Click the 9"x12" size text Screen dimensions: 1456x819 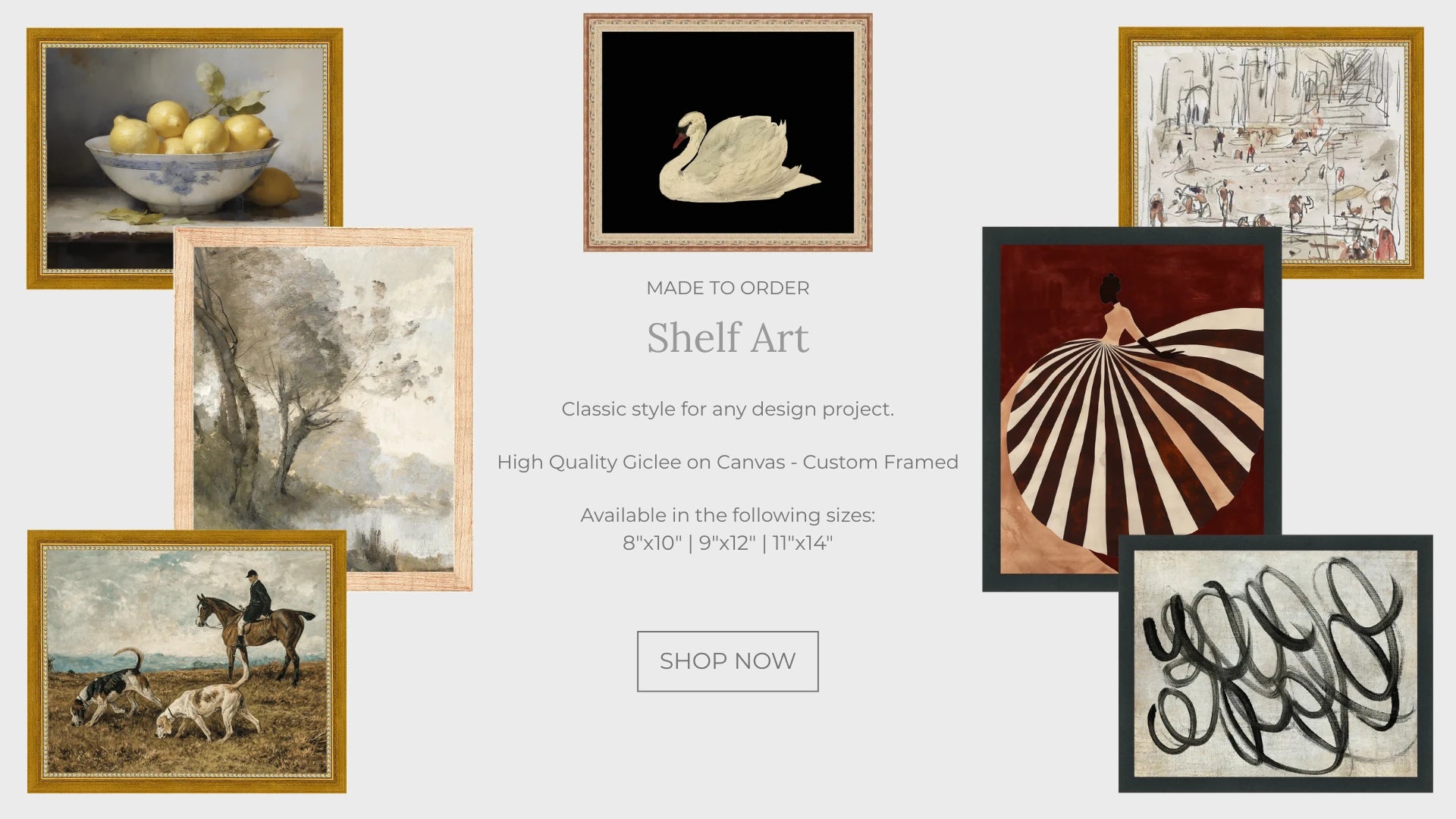point(727,543)
